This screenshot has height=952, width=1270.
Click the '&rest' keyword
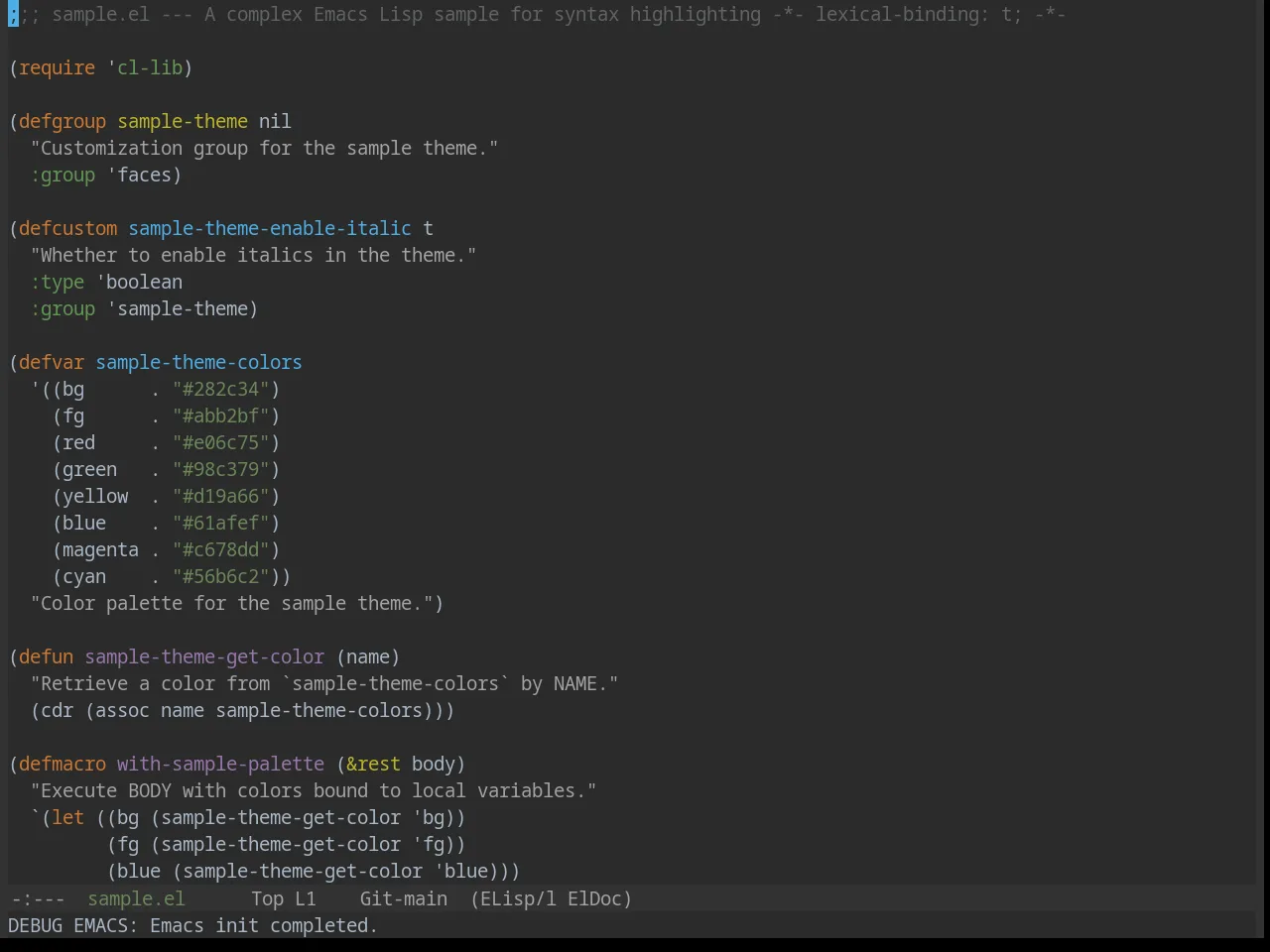pyautogui.click(x=373, y=764)
